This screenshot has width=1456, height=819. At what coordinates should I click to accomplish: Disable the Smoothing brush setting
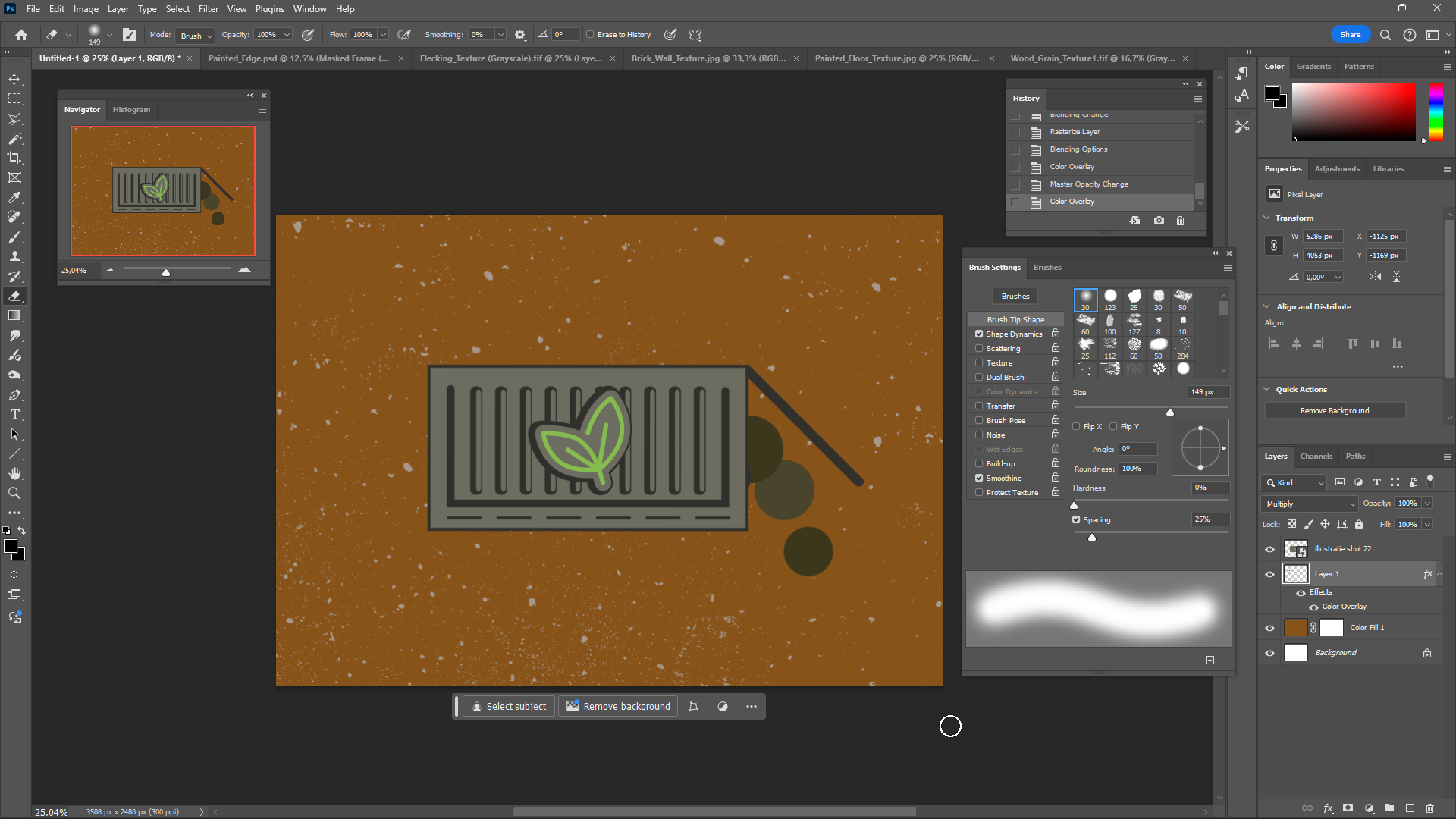point(979,478)
